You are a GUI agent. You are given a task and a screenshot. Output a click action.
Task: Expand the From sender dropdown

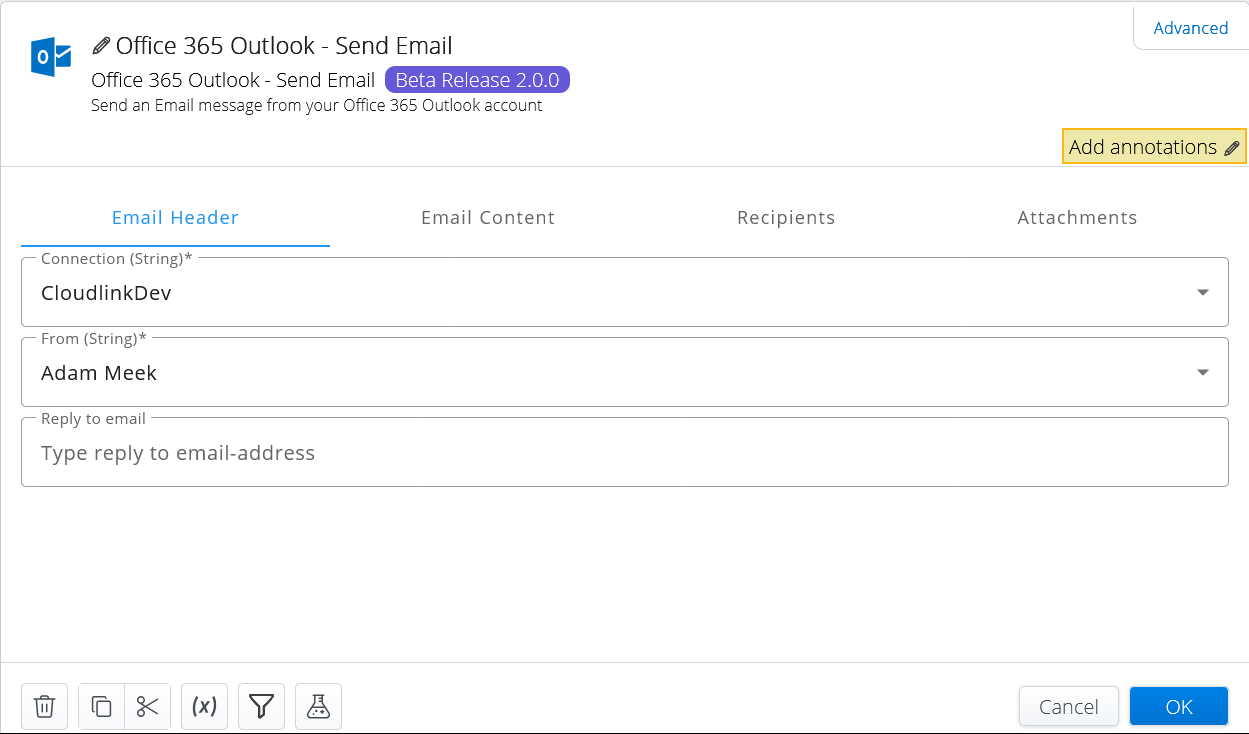point(1203,371)
